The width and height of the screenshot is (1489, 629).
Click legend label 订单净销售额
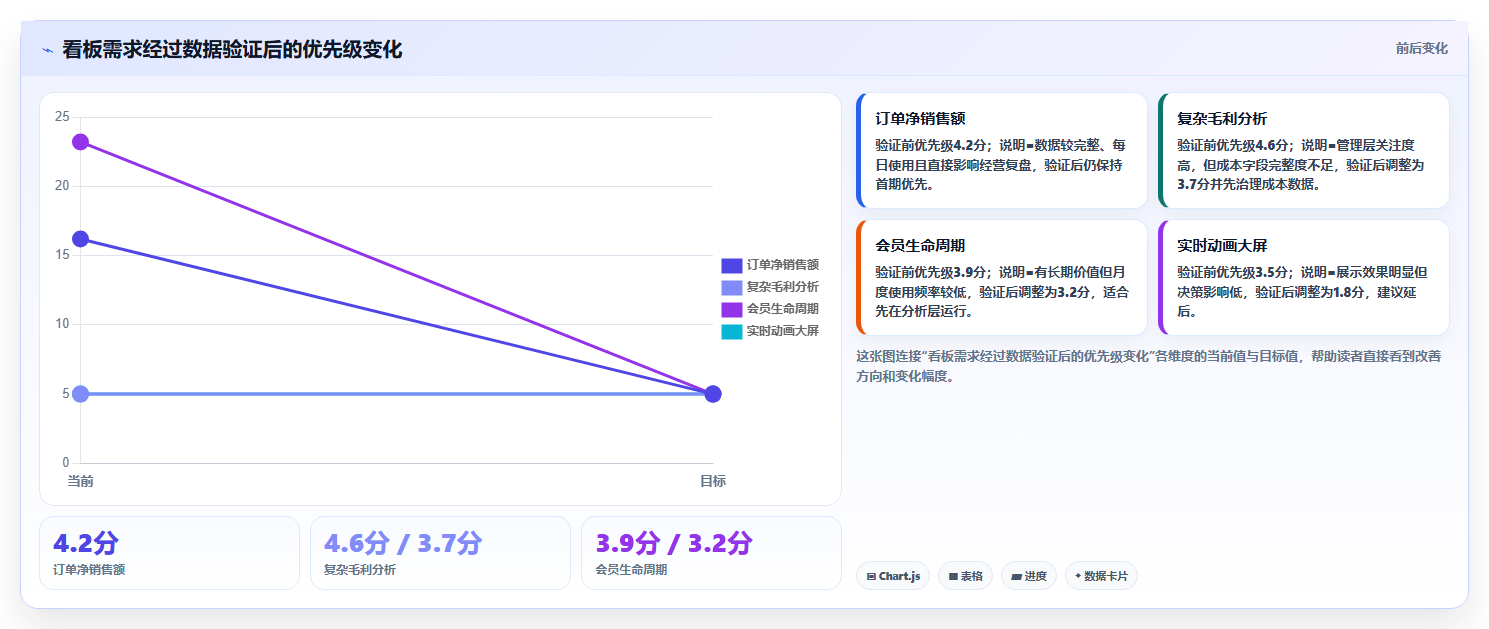[x=783, y=265]
